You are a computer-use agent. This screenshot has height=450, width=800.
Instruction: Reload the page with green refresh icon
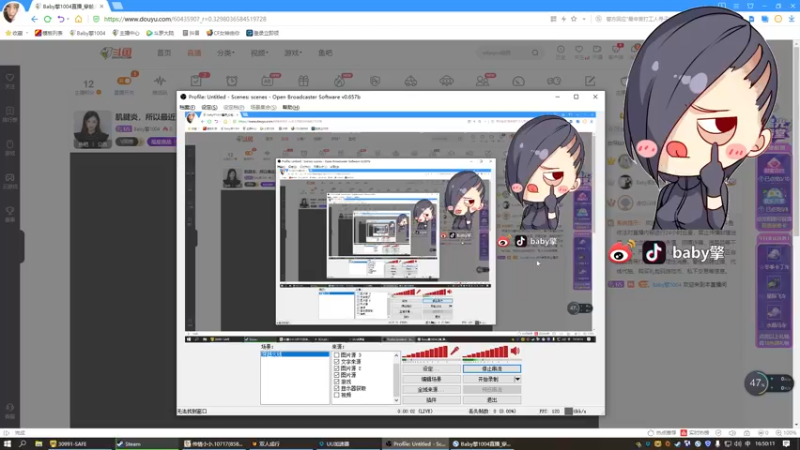coord(47,19)
